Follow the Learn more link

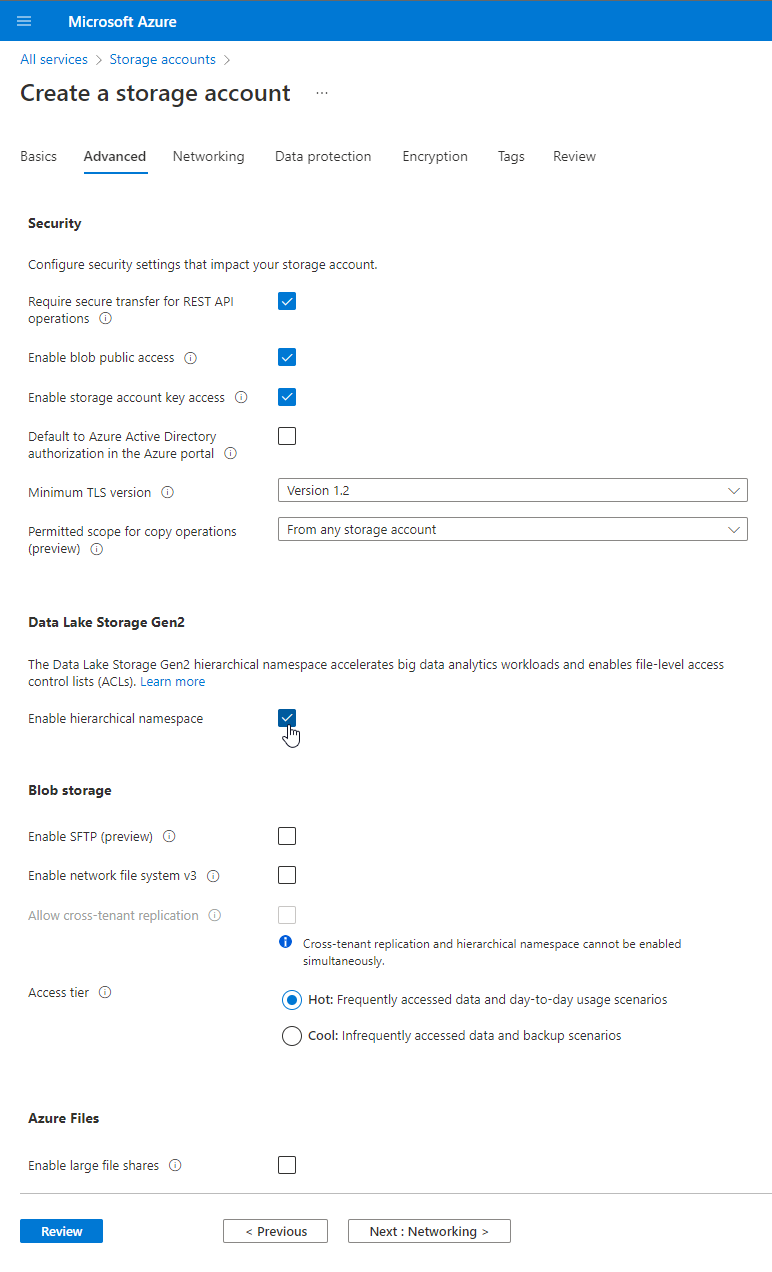point(173,681)
